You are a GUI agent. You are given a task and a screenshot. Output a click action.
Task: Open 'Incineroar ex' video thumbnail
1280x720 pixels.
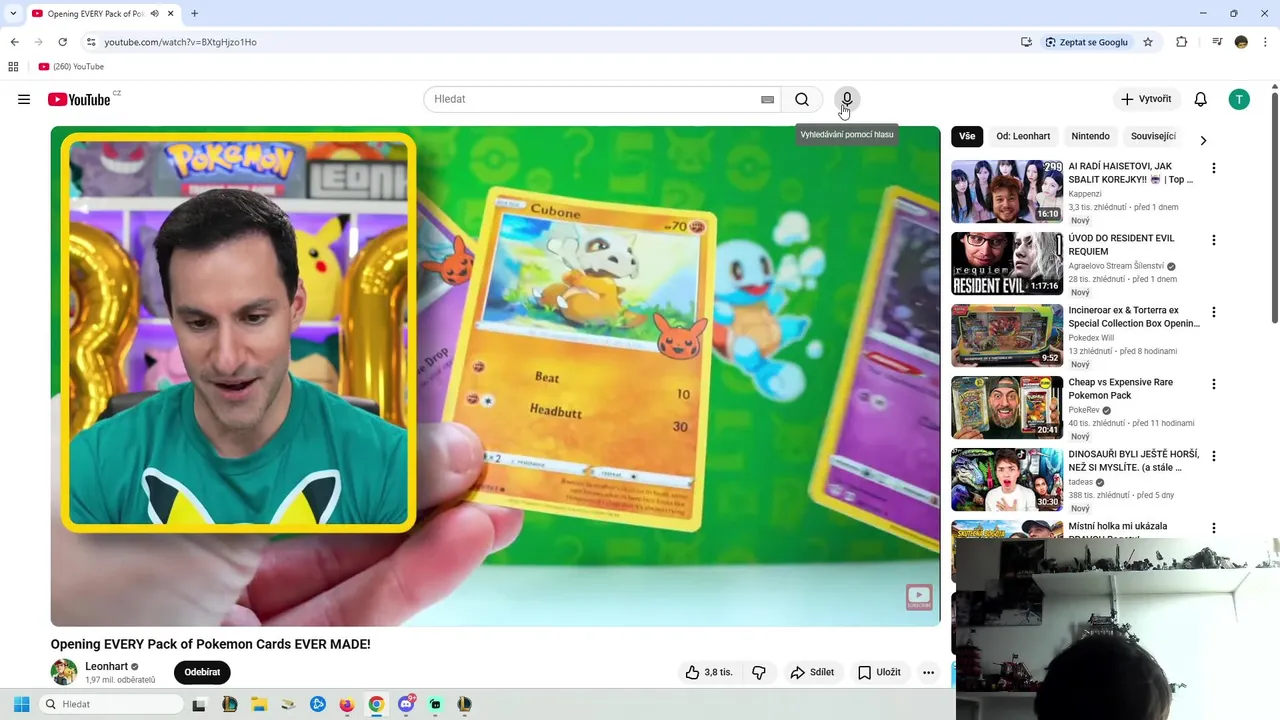pos(1007,335)
